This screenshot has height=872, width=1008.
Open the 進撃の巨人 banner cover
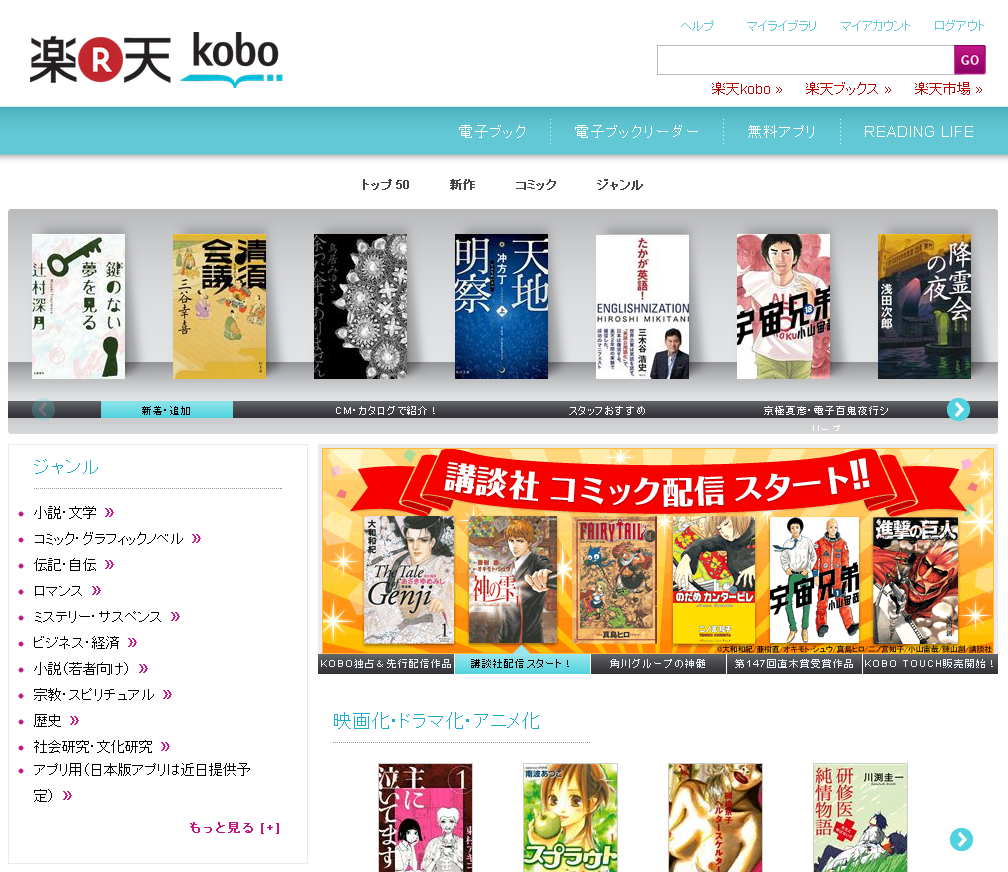[x=915, y=580]
